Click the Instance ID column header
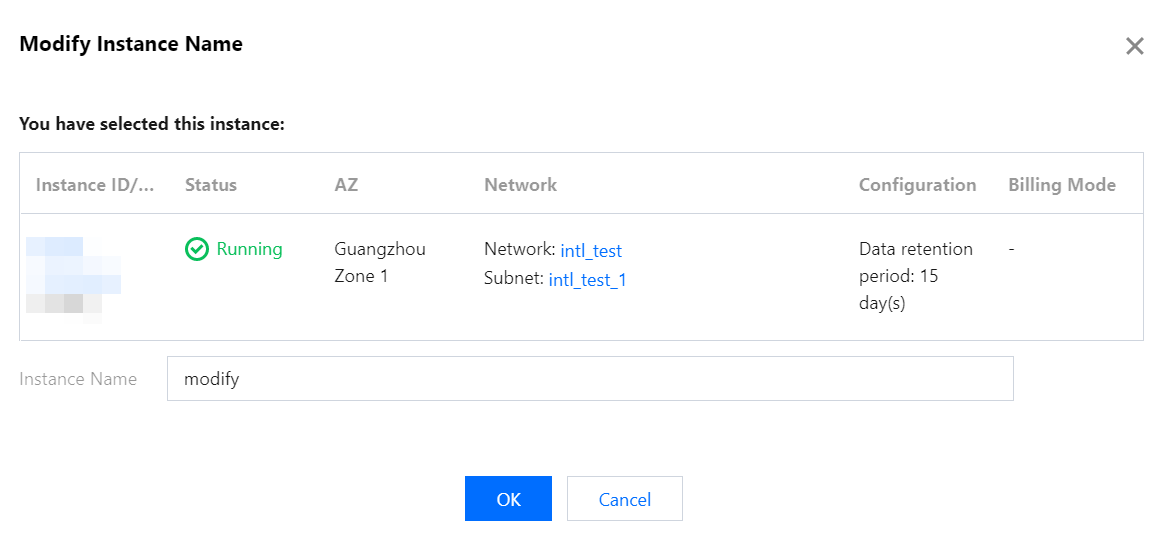 tap(95, 185)
